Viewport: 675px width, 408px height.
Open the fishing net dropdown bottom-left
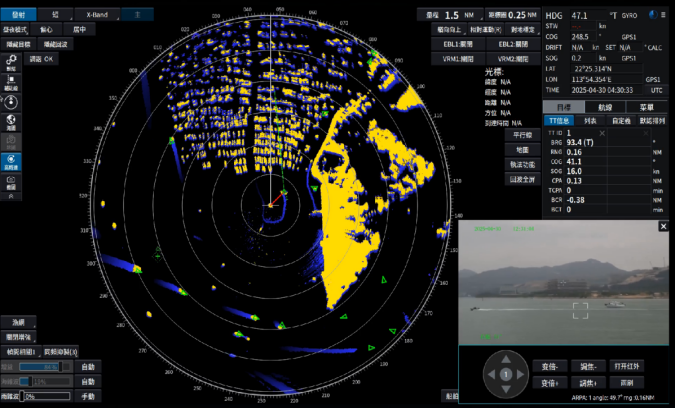click(19, 322)
